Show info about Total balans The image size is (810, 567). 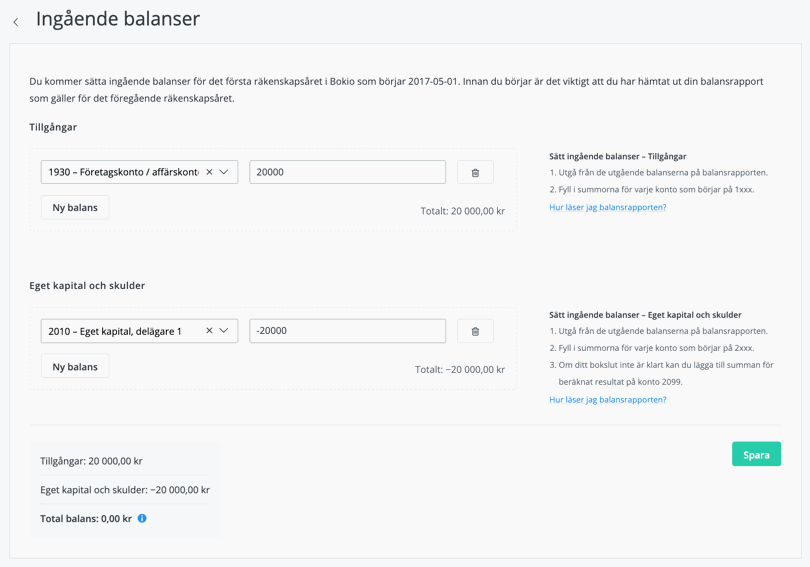(142, 518)
